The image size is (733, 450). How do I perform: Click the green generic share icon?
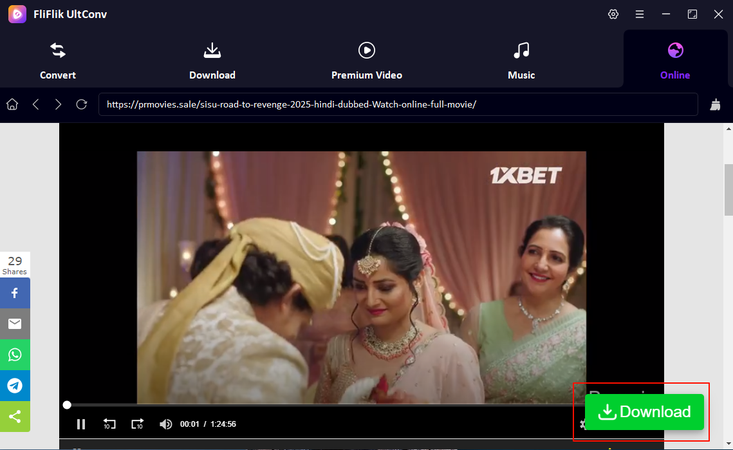click(x=15, y=416)
